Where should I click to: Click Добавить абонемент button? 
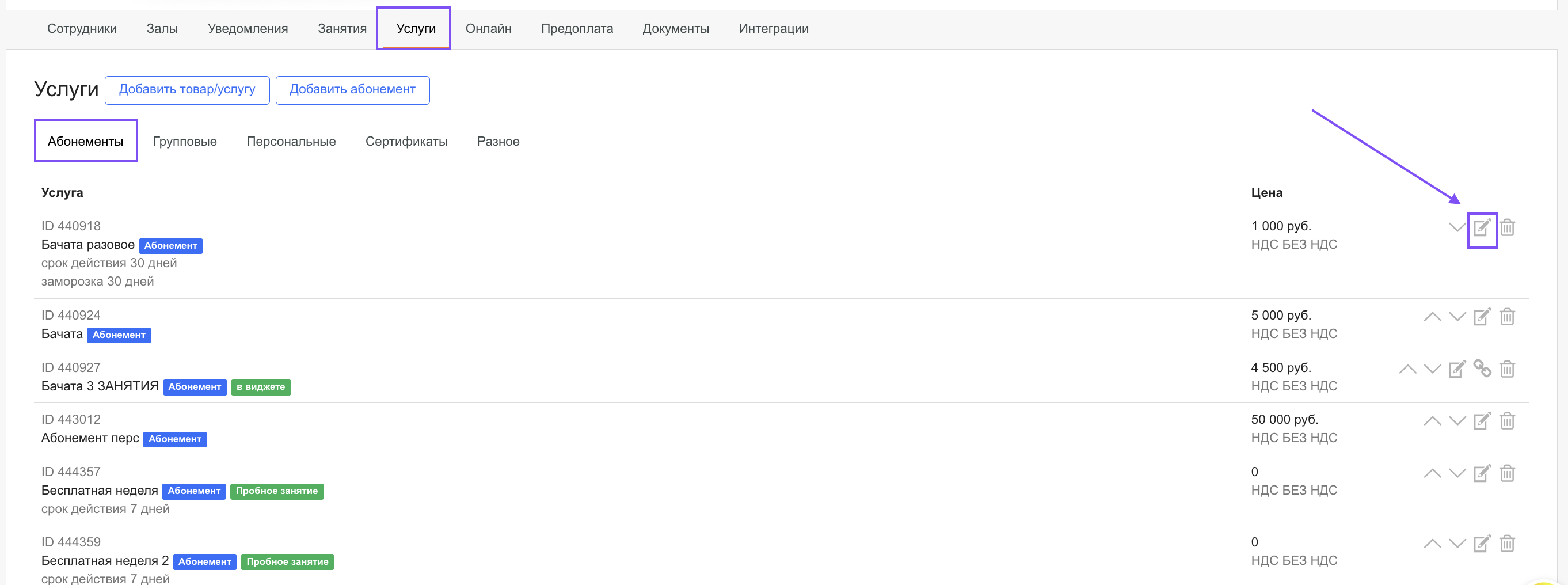coord(352,90)
